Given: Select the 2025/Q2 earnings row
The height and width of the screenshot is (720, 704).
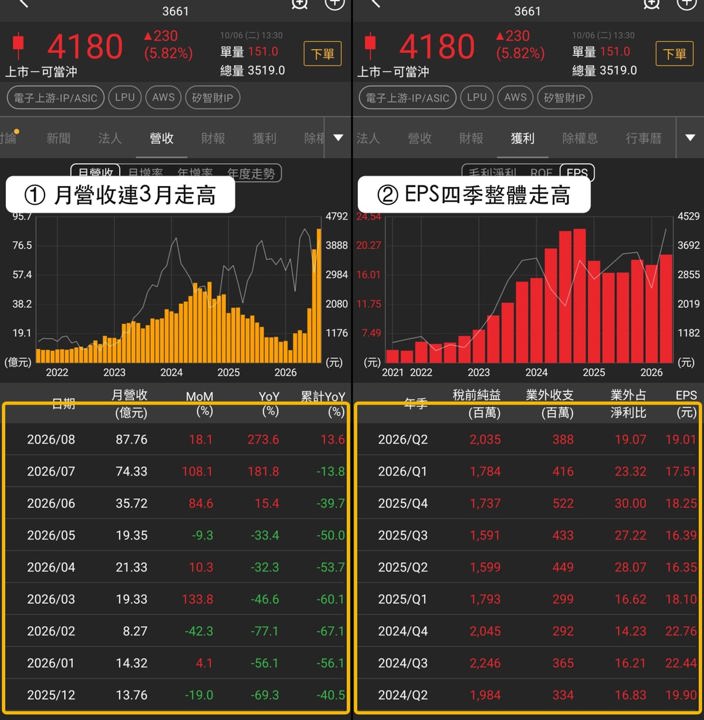Looking at the screenshot, I should click(x=528, y=567).
